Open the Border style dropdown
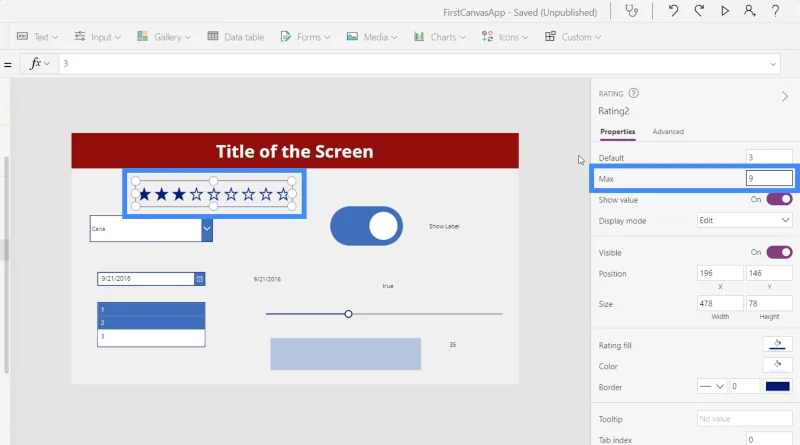The image size is (800, 445). 712,386
